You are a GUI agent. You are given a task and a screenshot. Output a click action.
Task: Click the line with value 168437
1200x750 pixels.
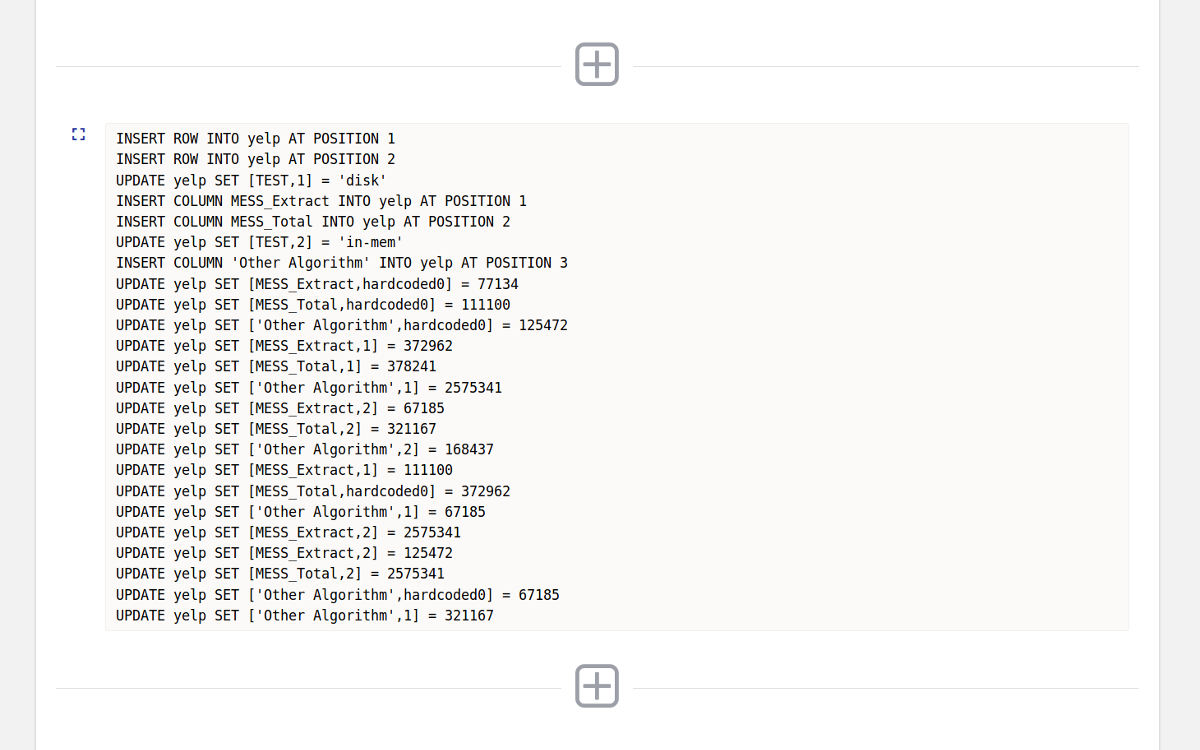304,450
